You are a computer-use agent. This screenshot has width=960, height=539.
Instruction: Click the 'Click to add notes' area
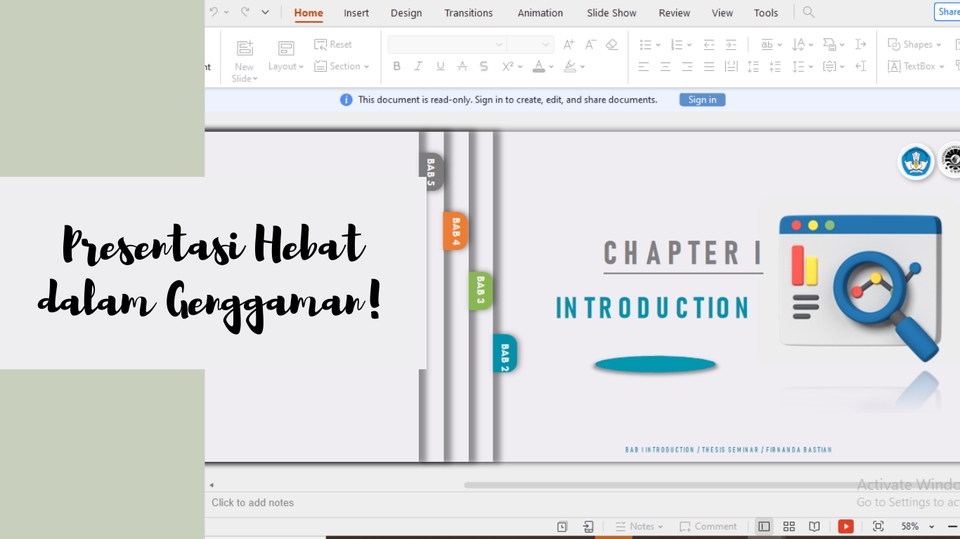pyautogui.click(x=253, y=503)
